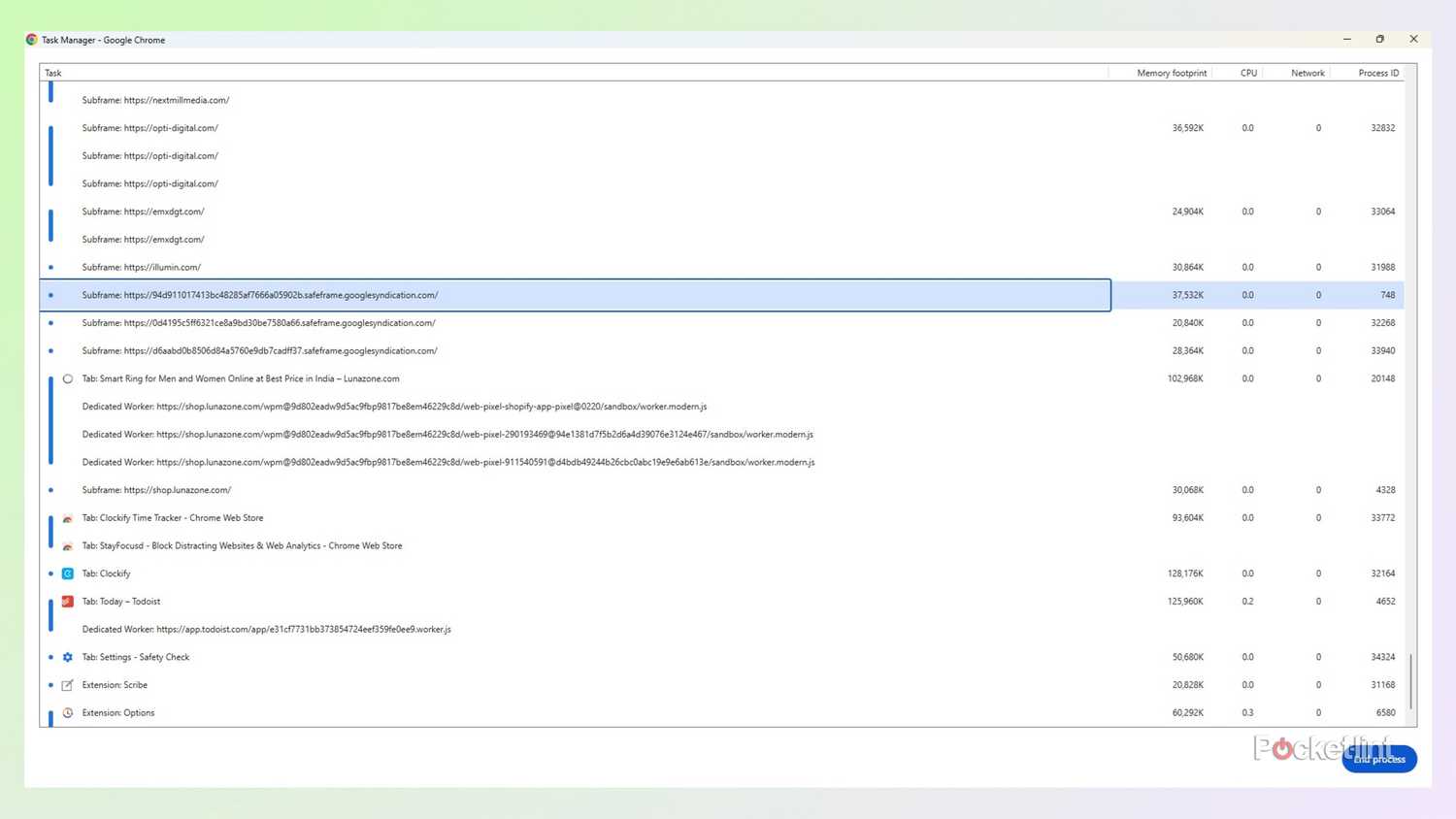
Task: Click memory value 128,176K
Action: pos(1185,573)
